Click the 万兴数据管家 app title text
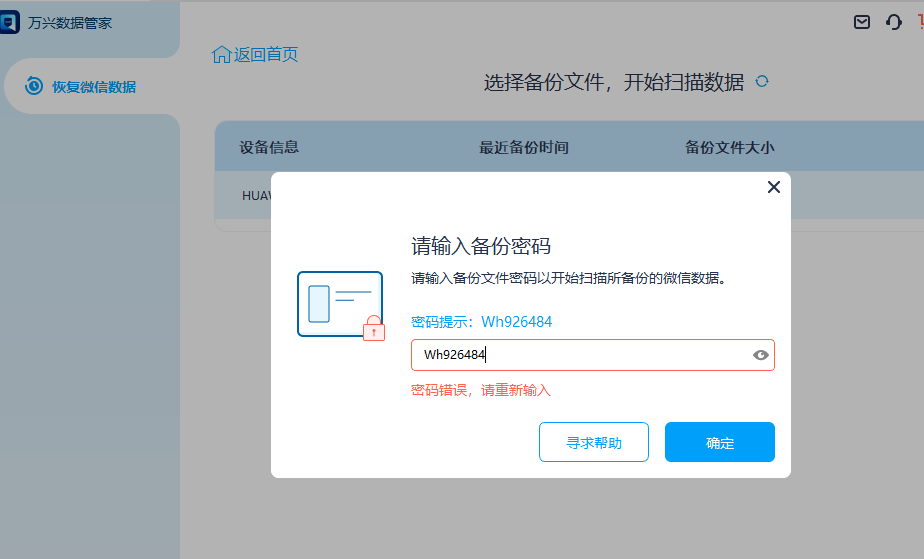Screen dimensions: 924x559 coord(70,23)
